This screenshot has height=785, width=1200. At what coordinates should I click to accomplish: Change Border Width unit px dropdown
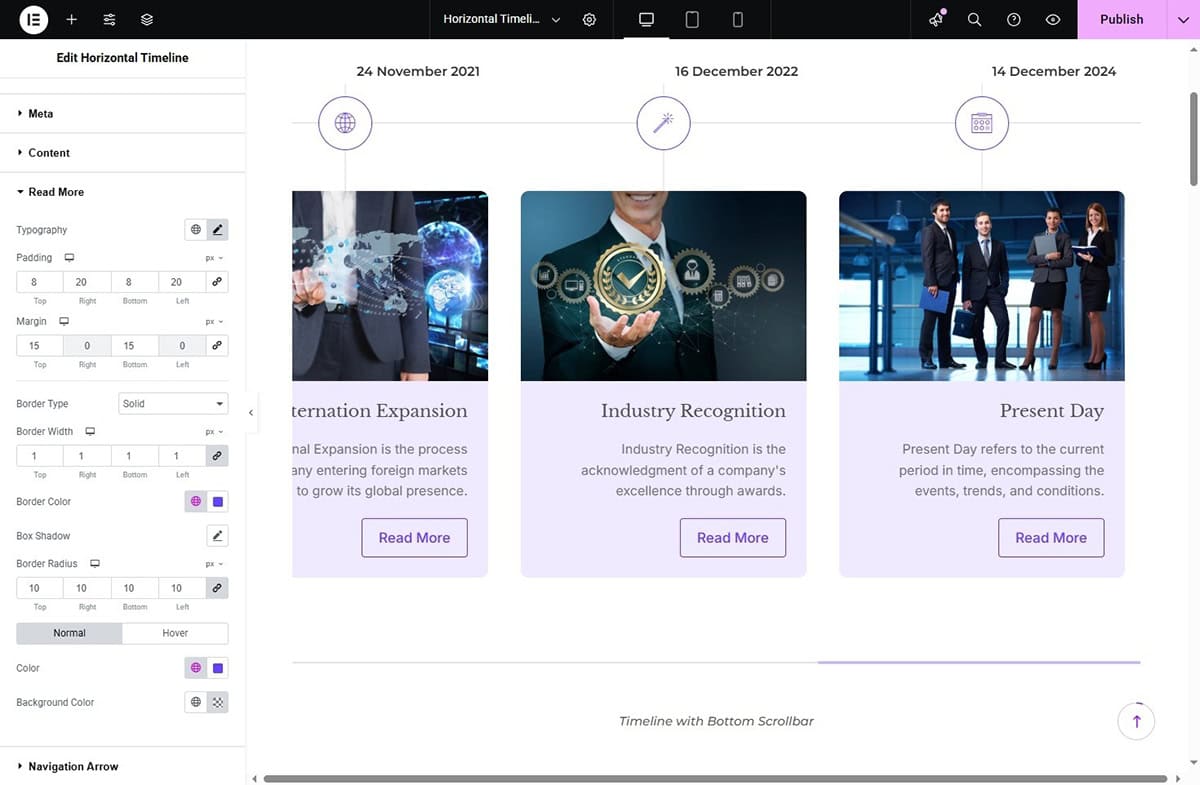tap(214, 432)
